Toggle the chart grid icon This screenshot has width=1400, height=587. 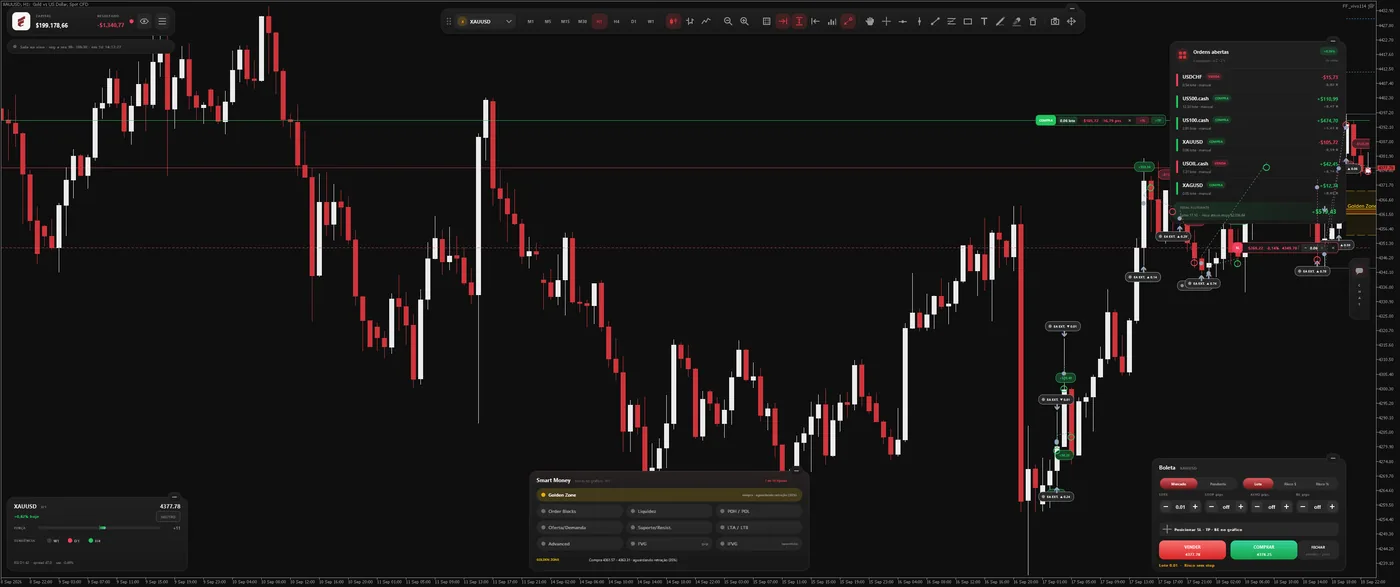(766, 21)
